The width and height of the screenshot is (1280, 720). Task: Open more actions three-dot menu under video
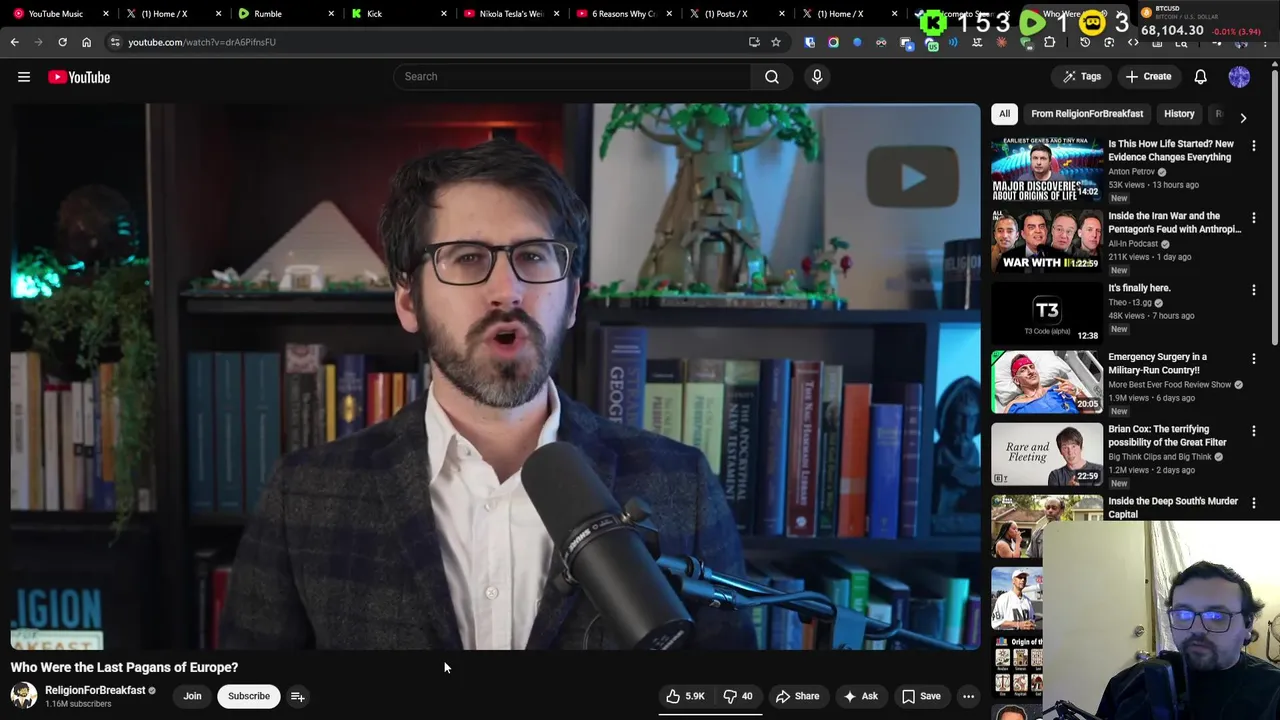coord(968,696)
